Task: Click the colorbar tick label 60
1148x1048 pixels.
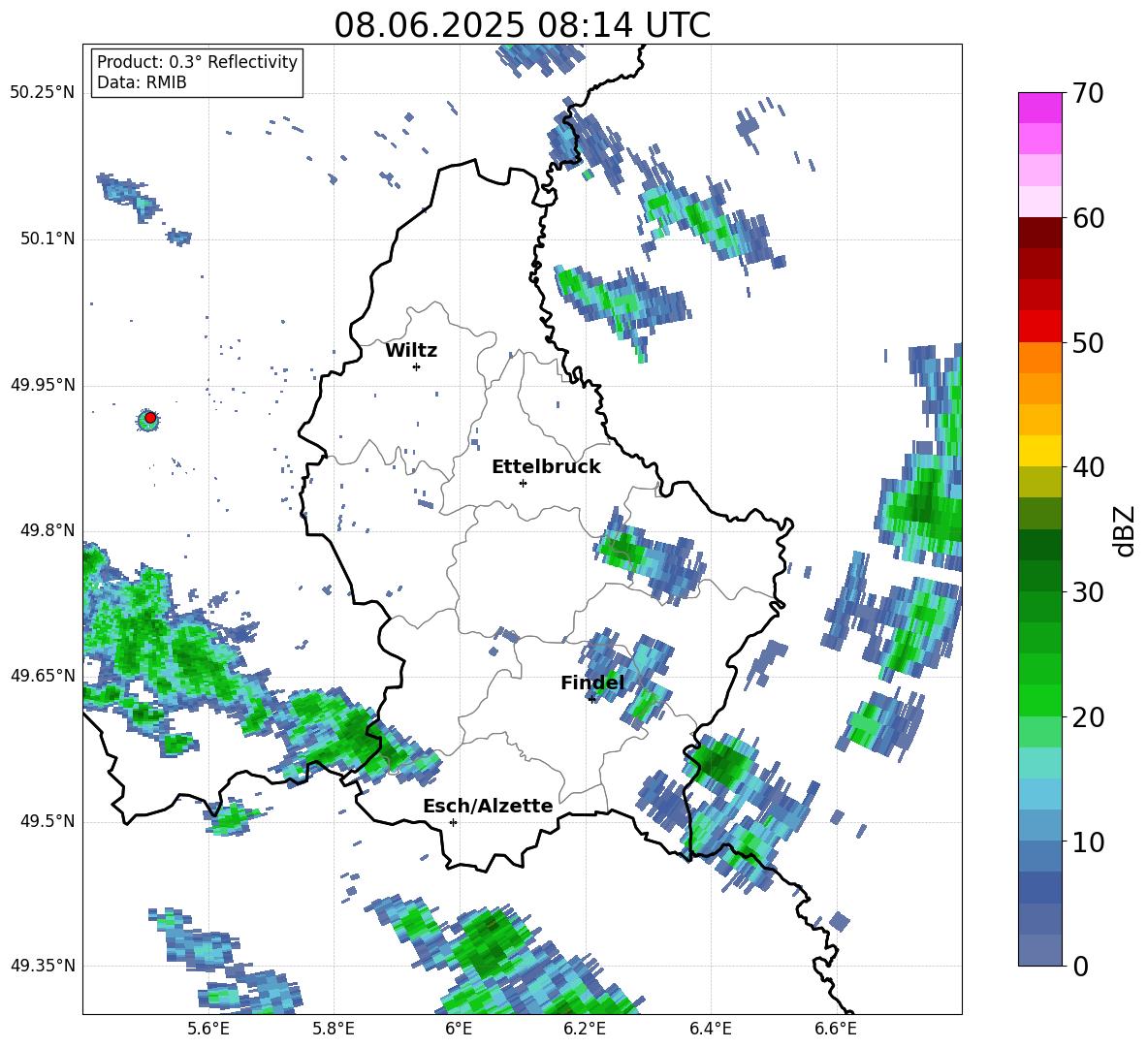Action: pos(1088,218)
